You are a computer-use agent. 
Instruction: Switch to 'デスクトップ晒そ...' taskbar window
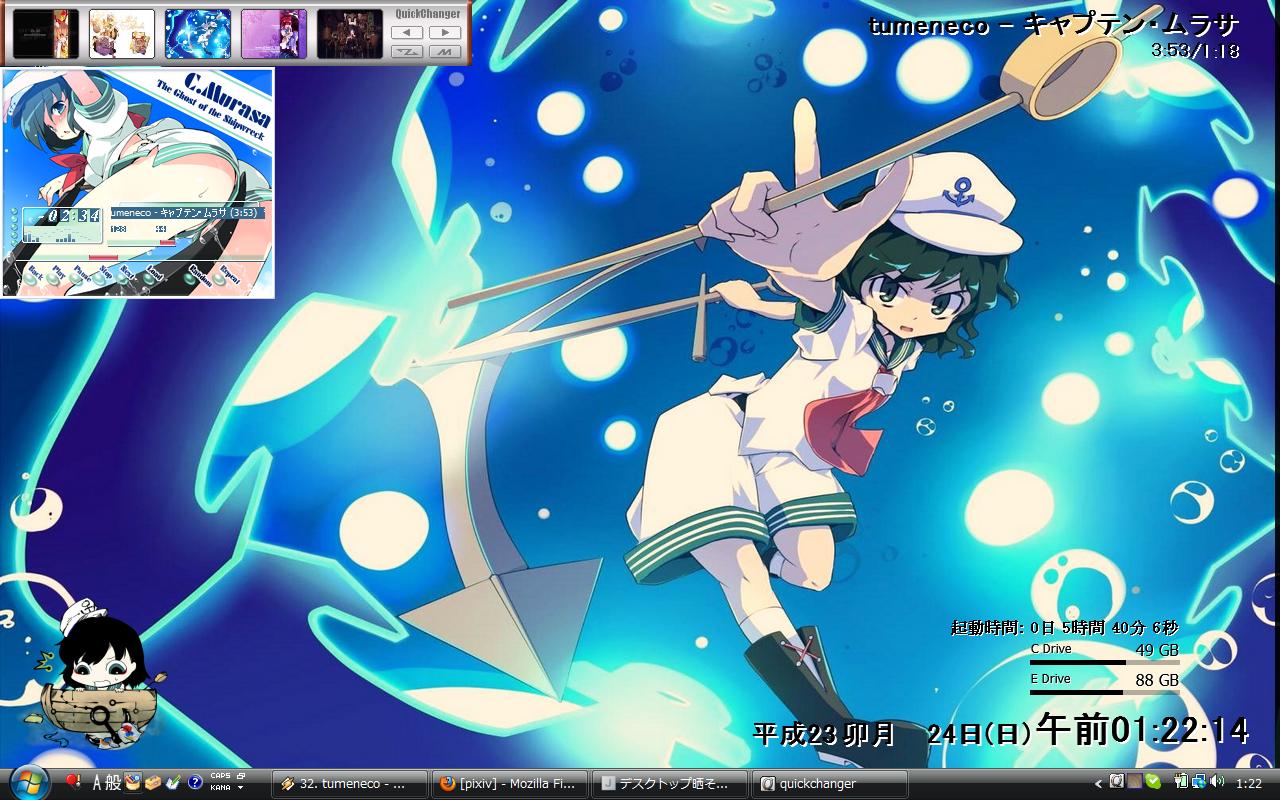pos(671,784)
